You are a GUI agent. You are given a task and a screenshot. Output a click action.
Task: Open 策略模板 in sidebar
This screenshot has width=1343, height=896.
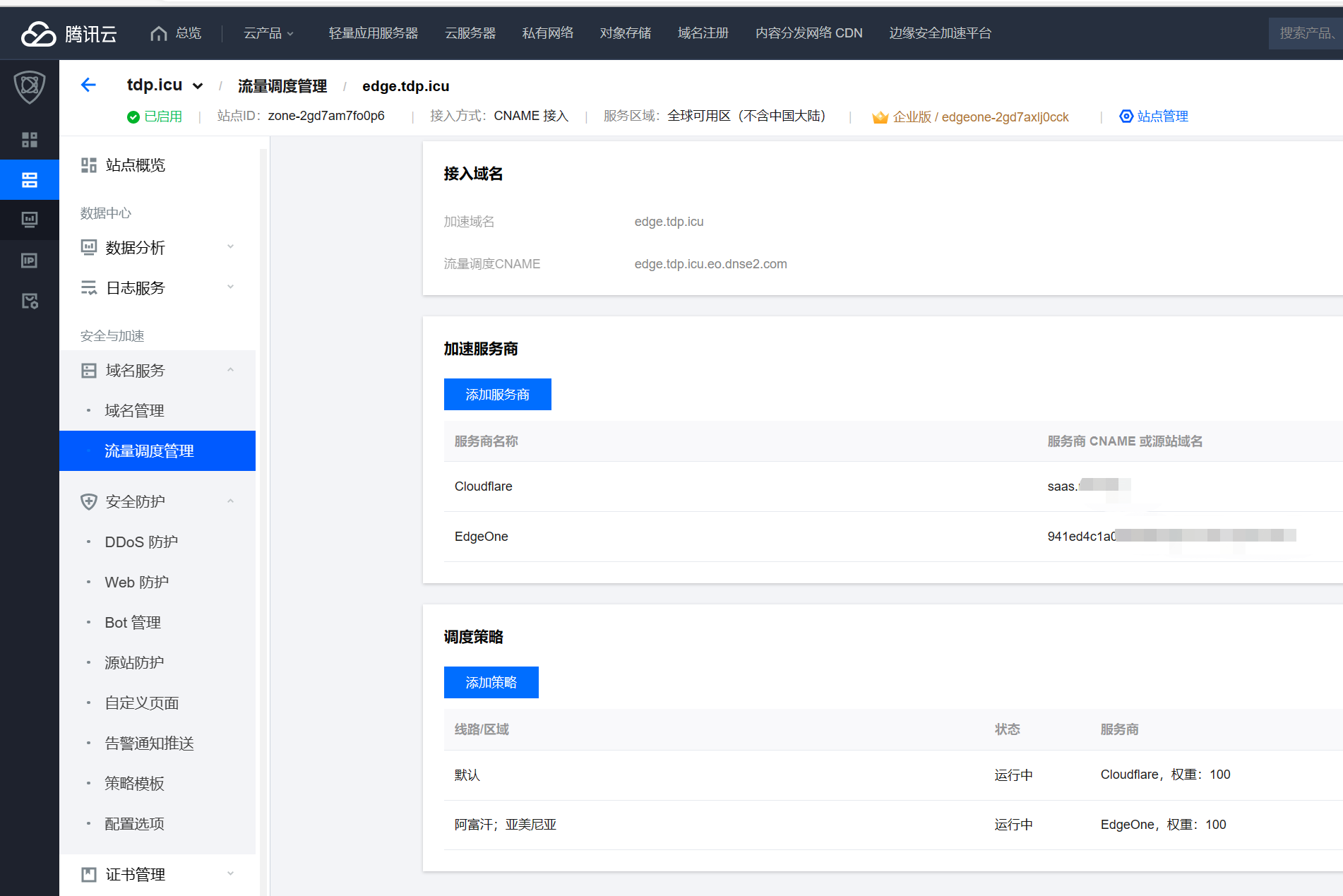(134, 784)
